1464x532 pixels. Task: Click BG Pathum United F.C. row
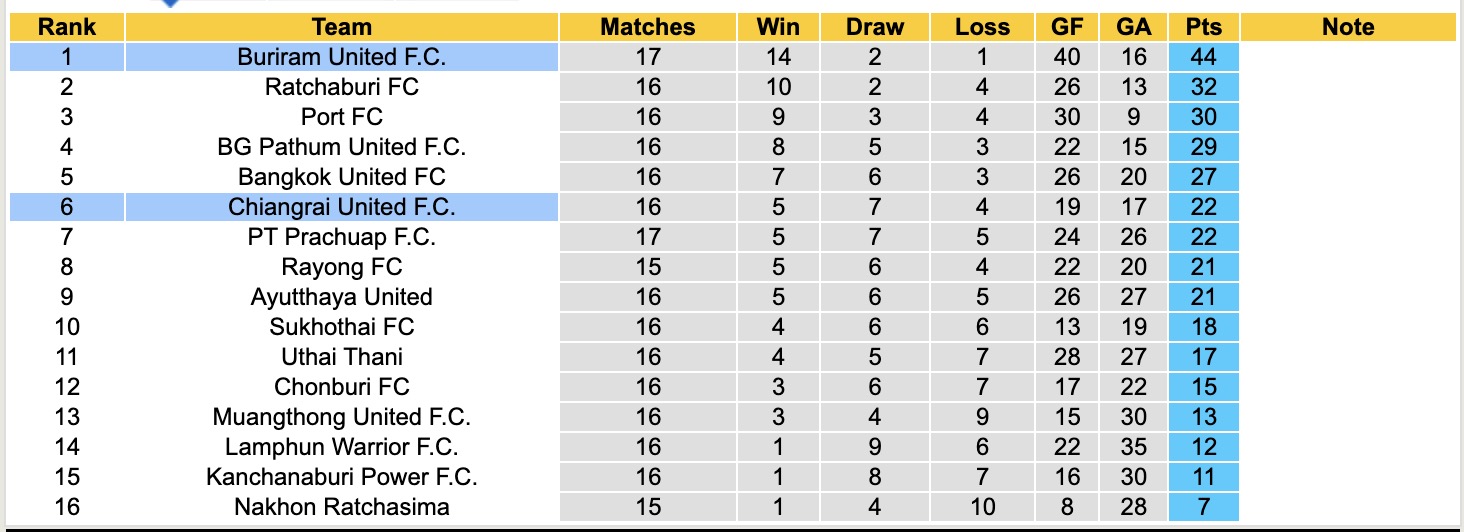click(342, 147)
